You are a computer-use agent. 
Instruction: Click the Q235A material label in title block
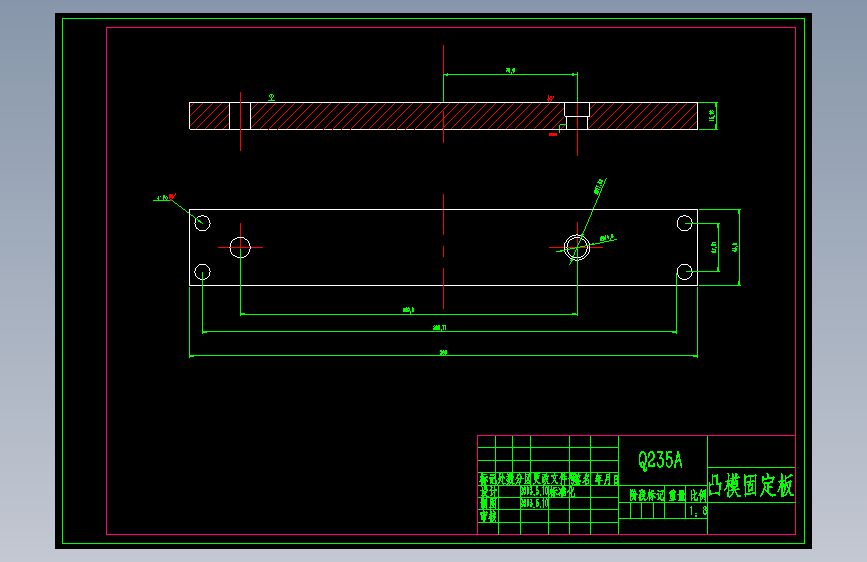(x=661, y=460)
